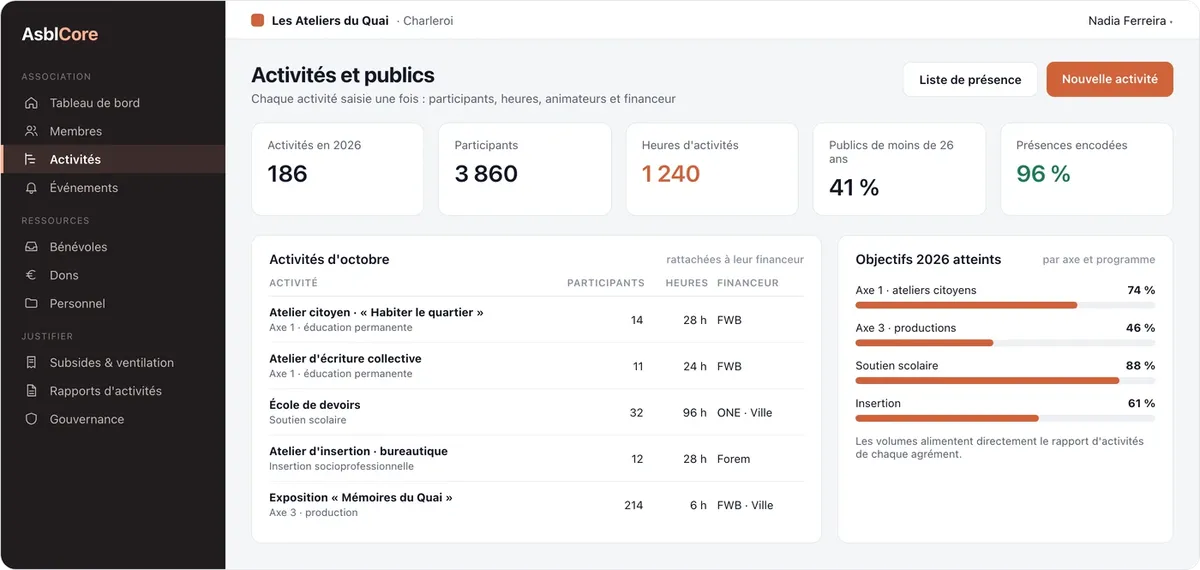Screen dimensions: 1200x570
Task: Click the Soutien scolaire progress bar
Action: pyautogui.click(x=1005, y=380)
